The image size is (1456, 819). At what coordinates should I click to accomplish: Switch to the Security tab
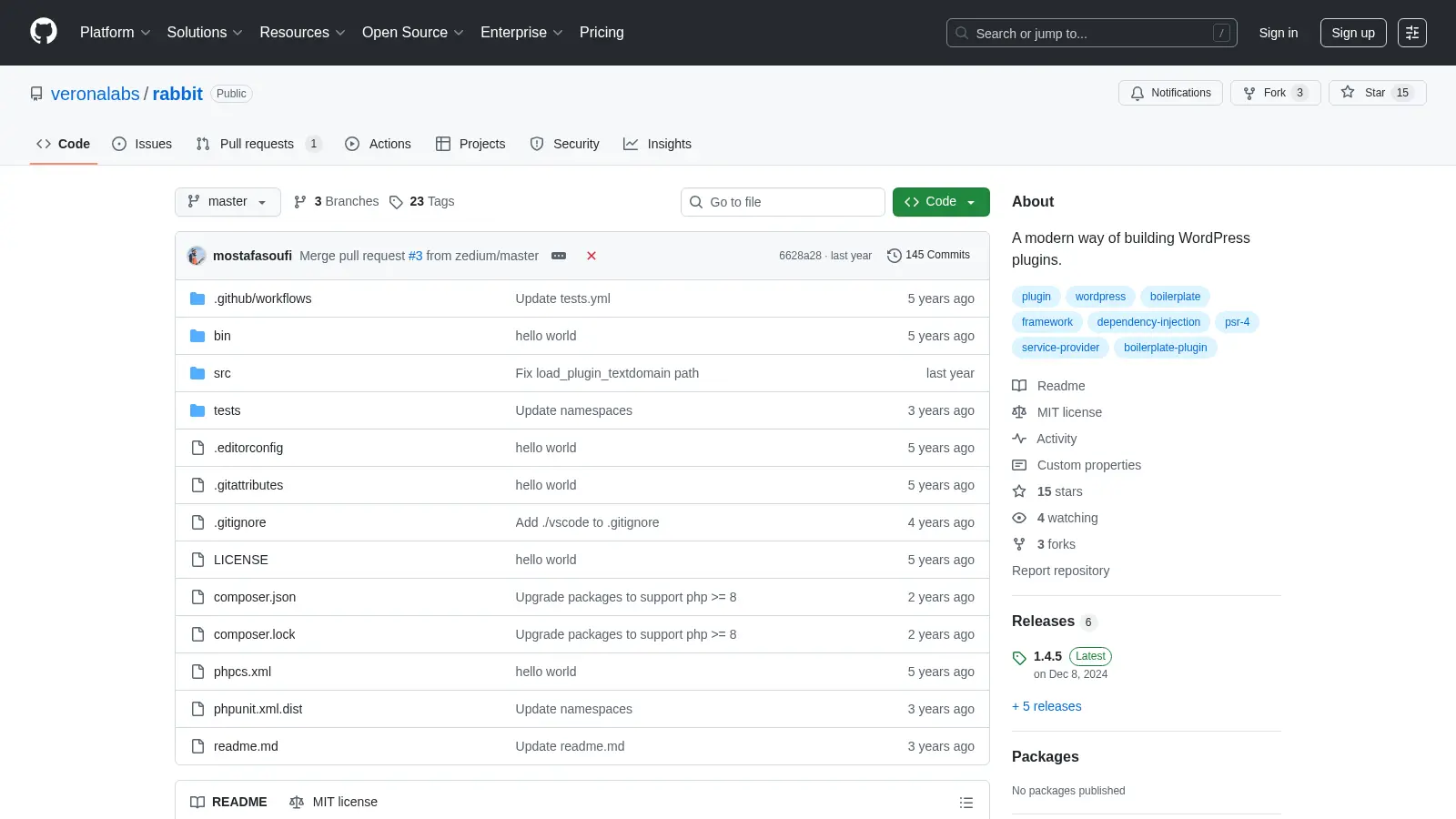[564, 144]
